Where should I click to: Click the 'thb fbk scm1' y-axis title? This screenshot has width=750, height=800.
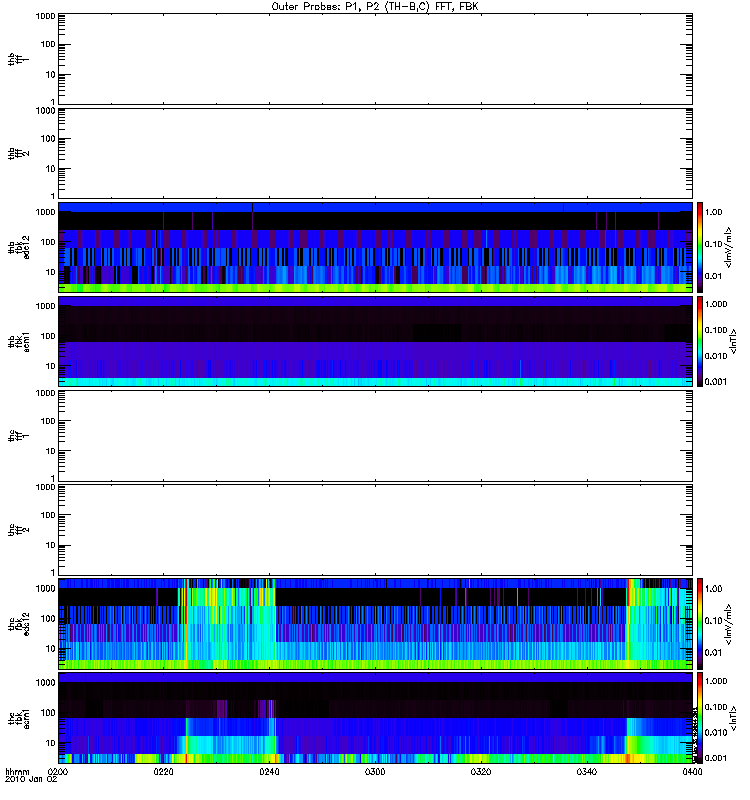19,341
